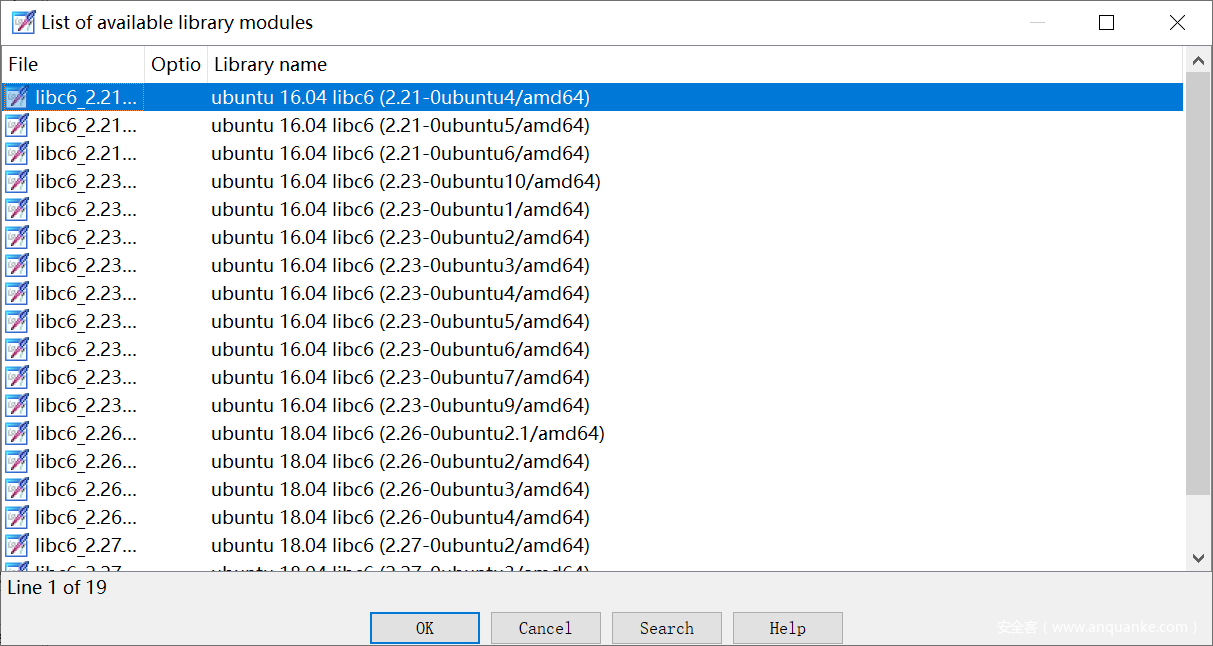Select the libc6 2.23-0ubuntu9 library row
Image resolution: width=1213 pixels, height=646 pixels.
tap(400, 405)
